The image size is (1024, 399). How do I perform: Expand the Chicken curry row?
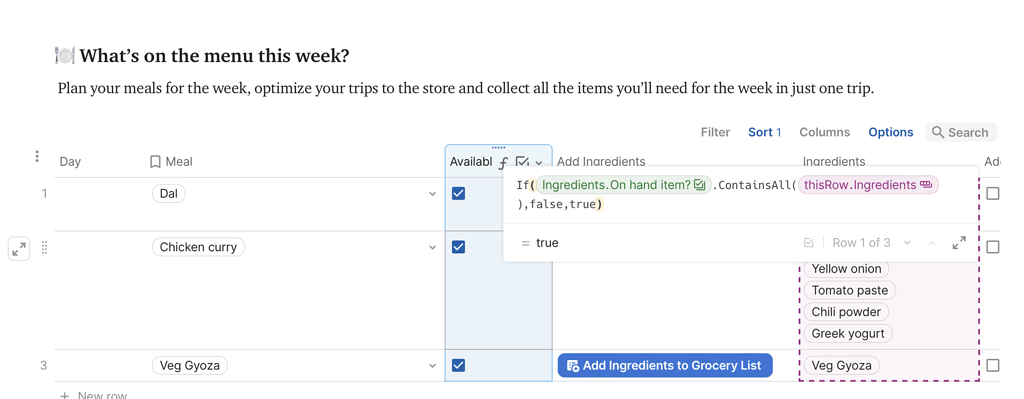pyautogui.click(x=19, y=248)
